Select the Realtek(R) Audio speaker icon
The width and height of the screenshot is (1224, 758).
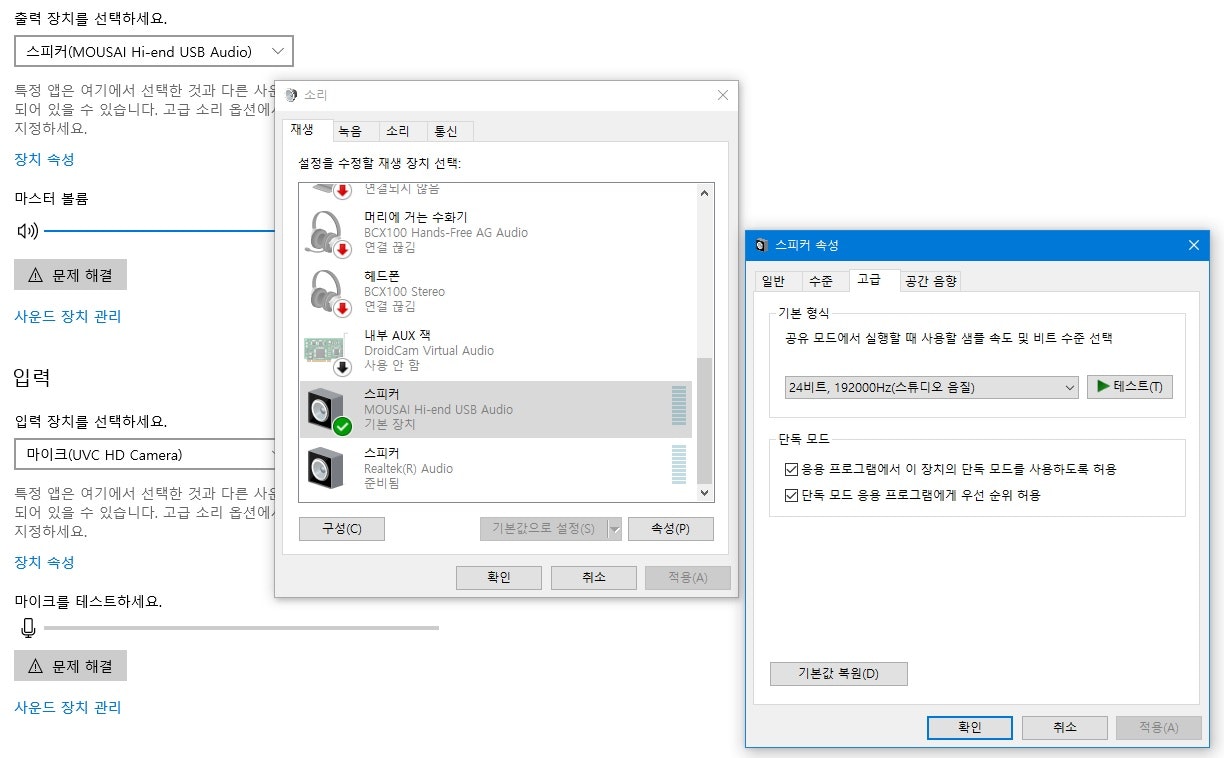[x=326, y=467]
